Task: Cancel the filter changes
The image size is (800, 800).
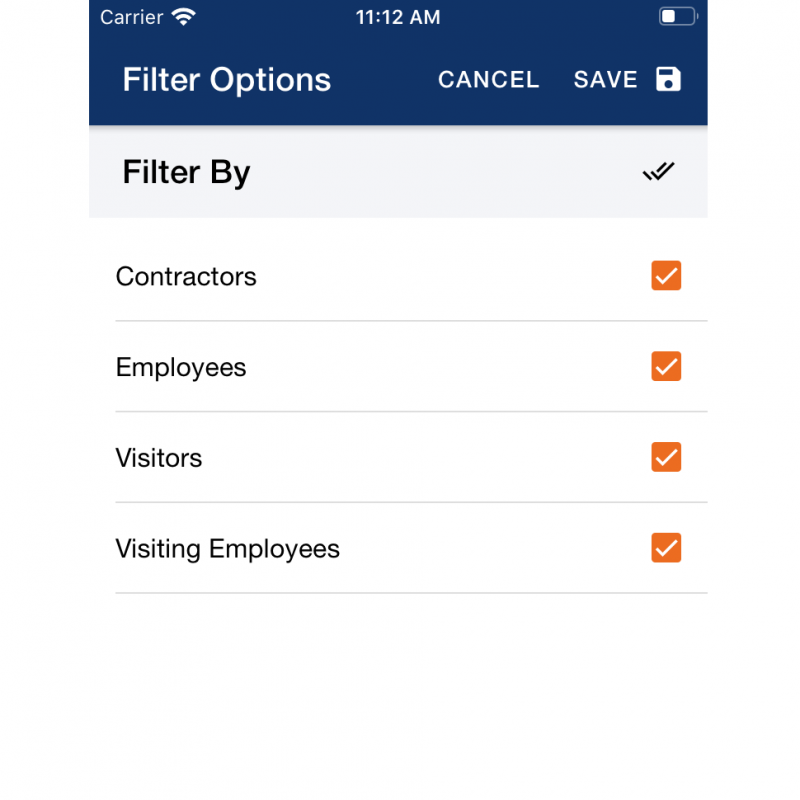Action: (x=488, y=80)
